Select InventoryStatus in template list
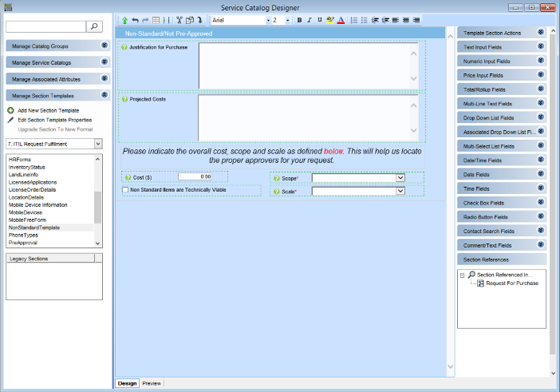The image size is (560, 392). click(27, 167)
